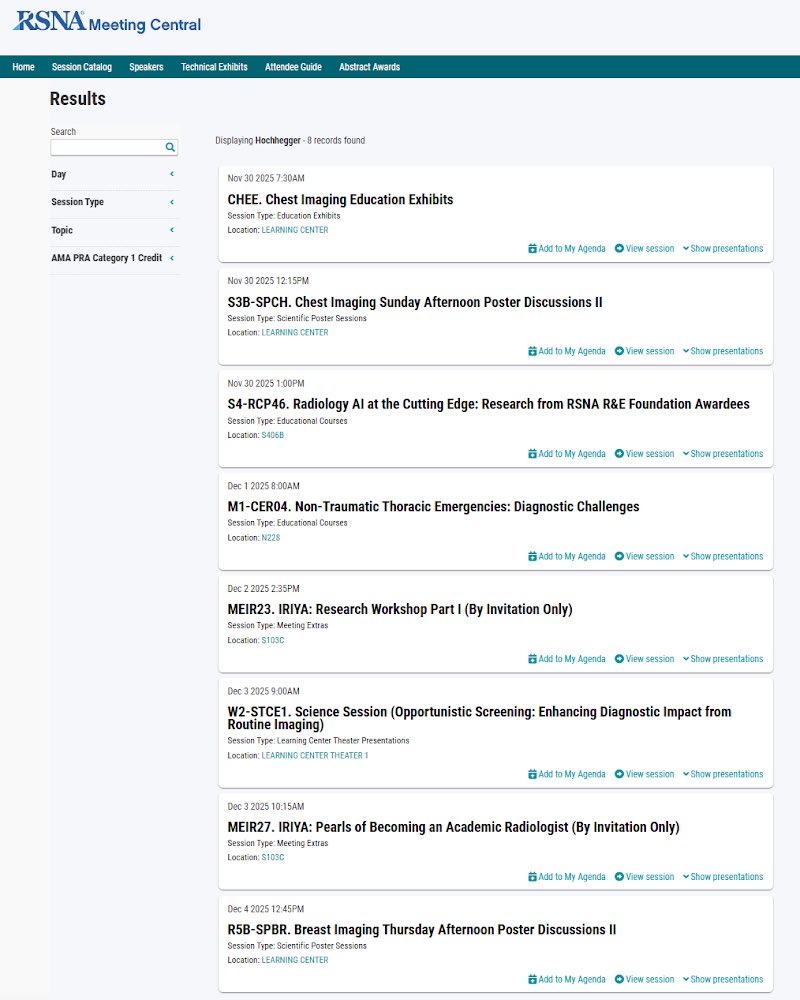Click the search magnifier icon

170,147
